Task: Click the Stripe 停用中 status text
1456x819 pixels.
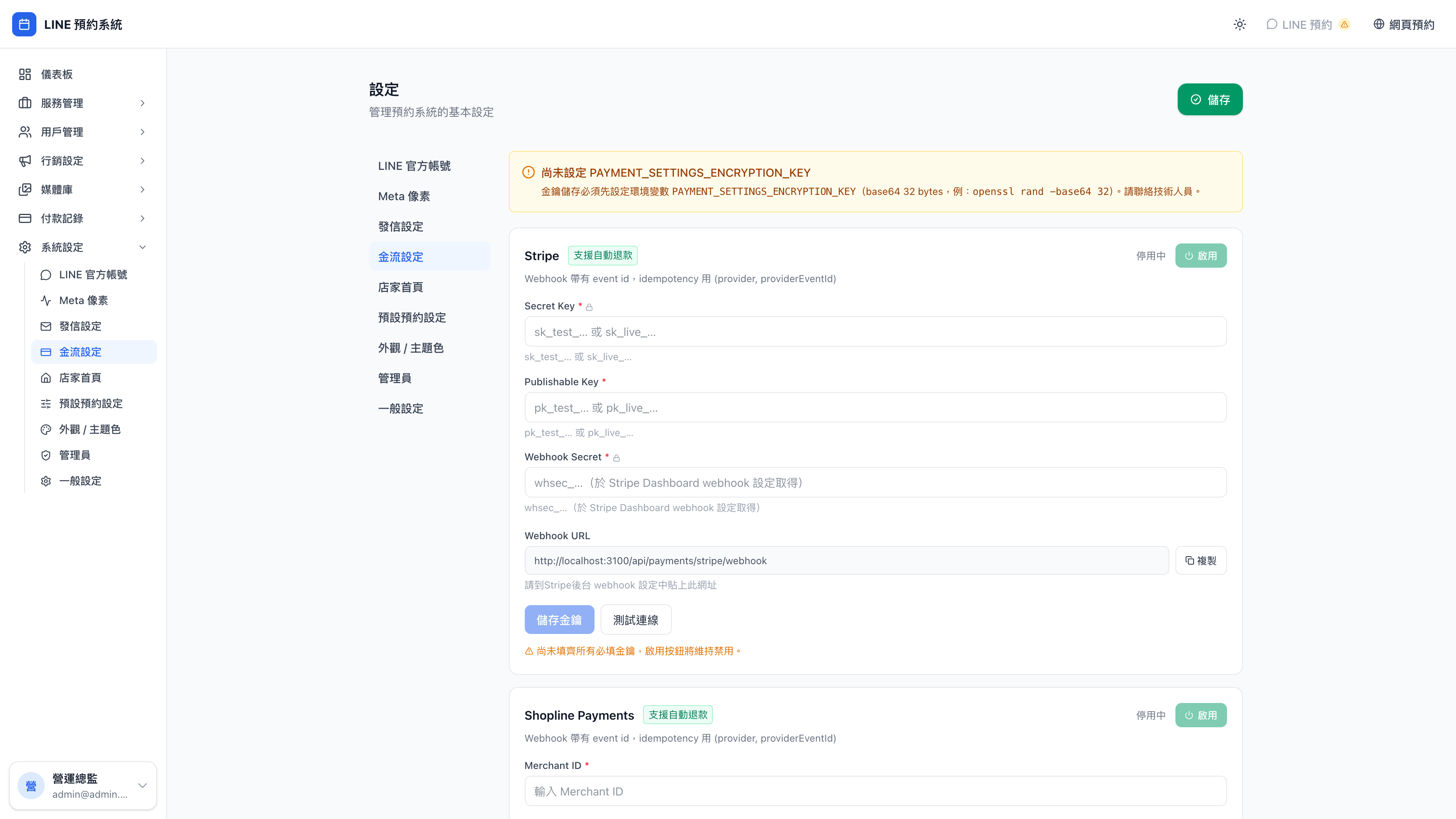Action: pos(1151,256)
